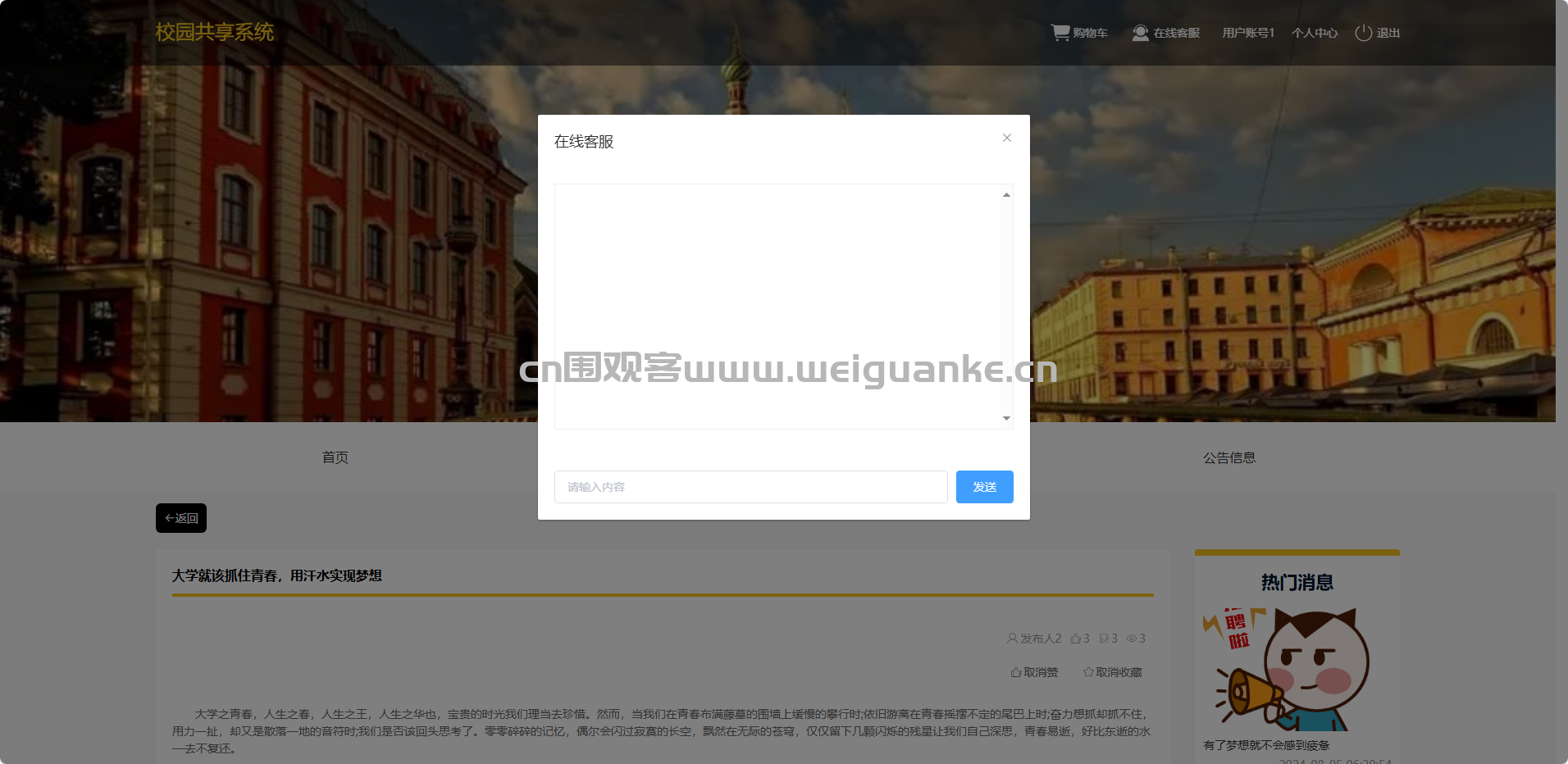1568x764 pixels.
Task: Click the ←返回 back button
Action: (x=181, y=518)
